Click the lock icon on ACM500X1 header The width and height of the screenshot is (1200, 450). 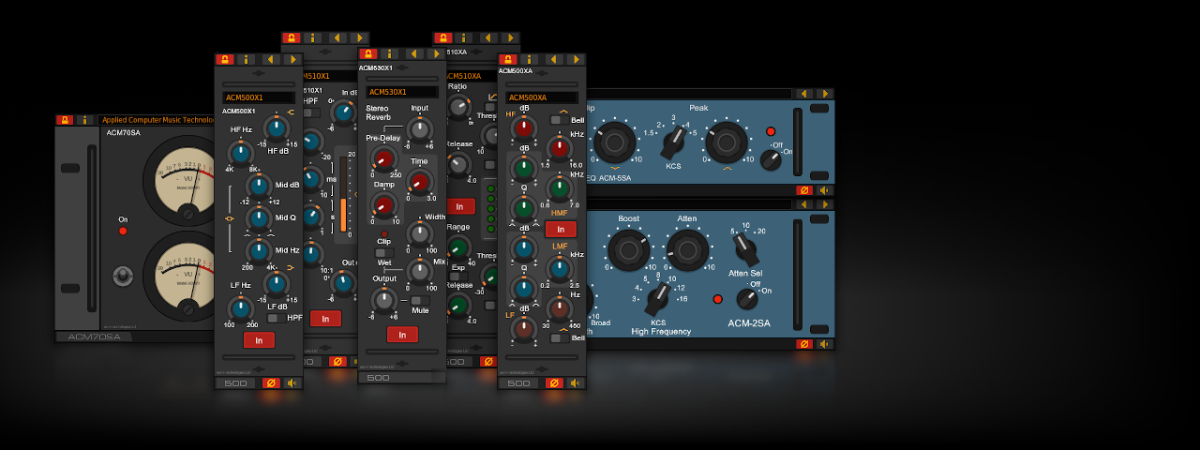tap(225, 59)
